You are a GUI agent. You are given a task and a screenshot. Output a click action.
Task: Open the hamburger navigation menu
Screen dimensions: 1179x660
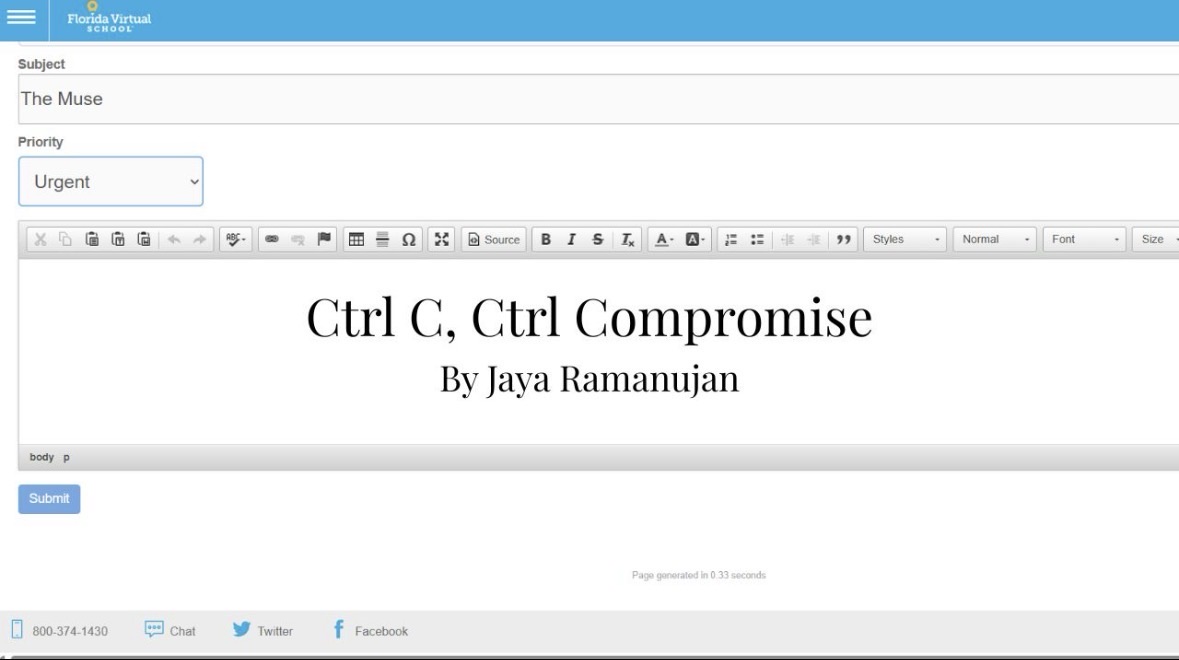click(x=21, y=17)
